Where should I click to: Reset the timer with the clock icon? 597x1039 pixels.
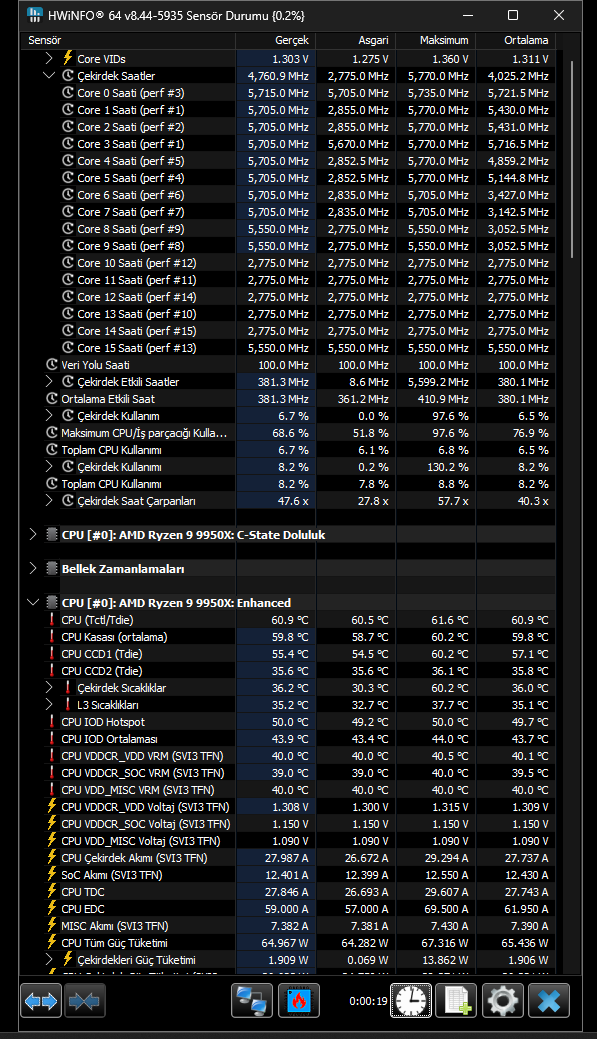click(411, 1001)
